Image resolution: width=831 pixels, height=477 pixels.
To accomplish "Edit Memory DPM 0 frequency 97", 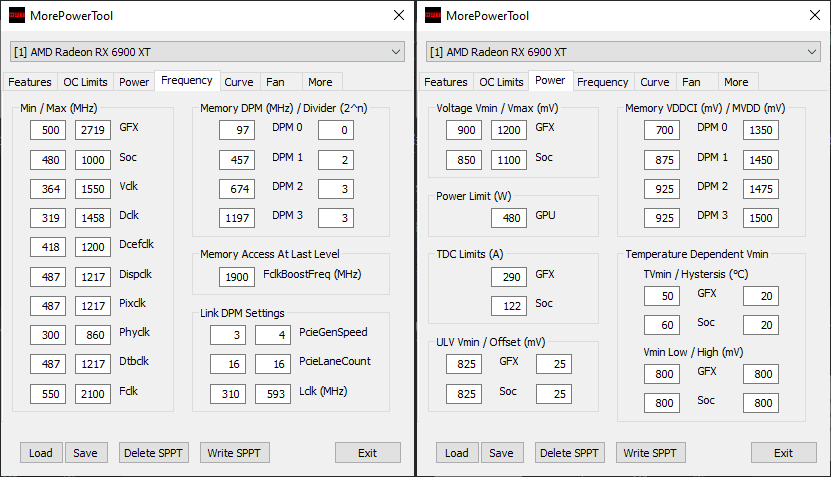I will tap(237, 130).
